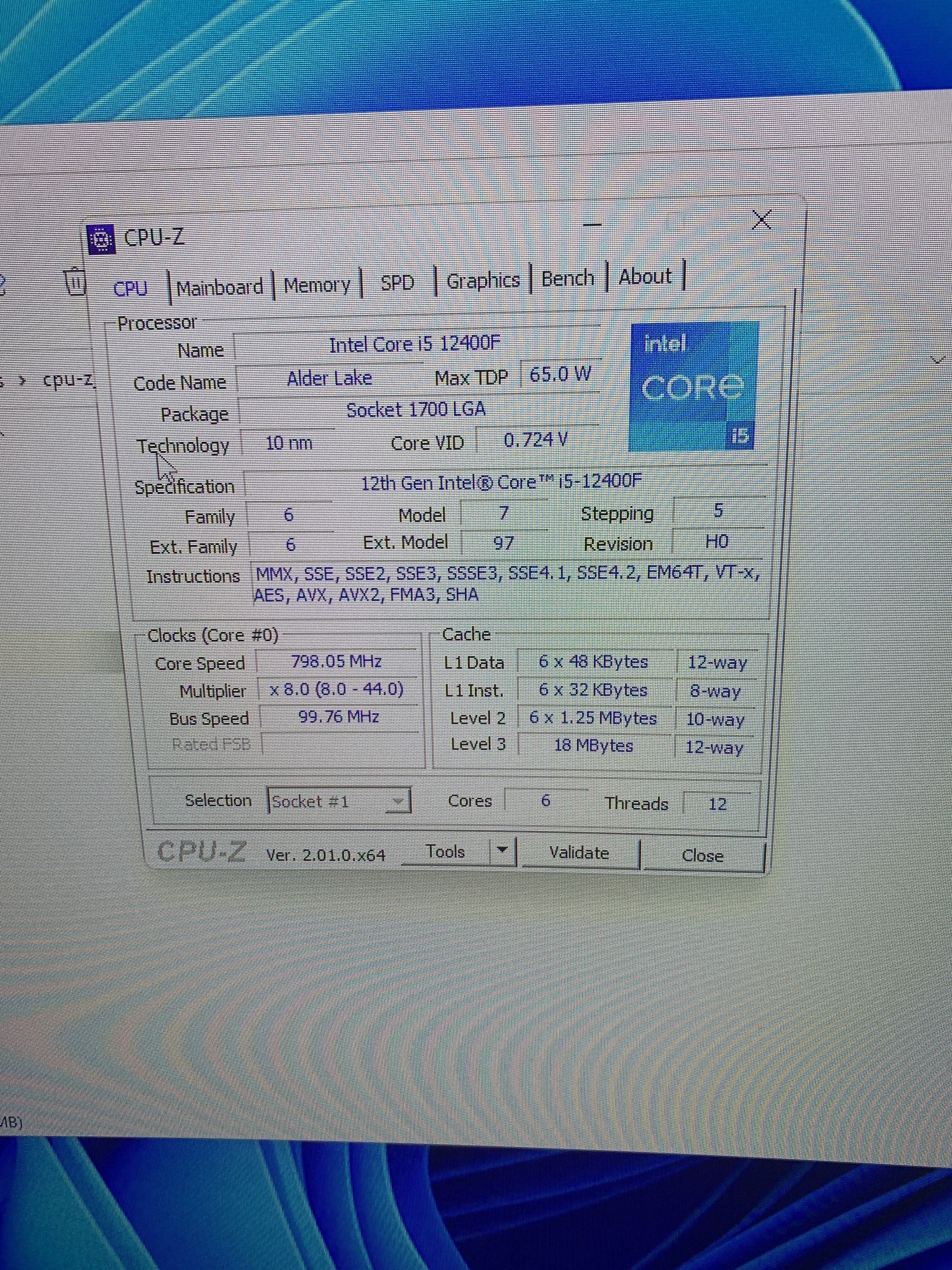Close CPU-Z with the X icon

762,220
